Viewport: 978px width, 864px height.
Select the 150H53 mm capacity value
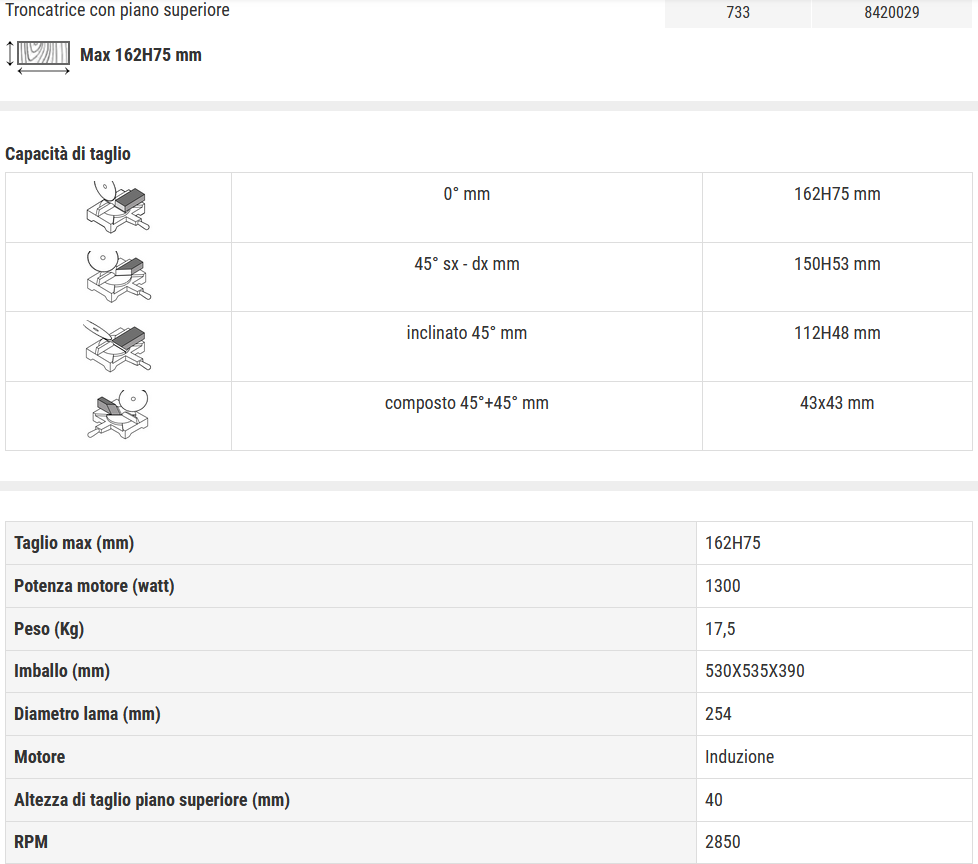pyautogui.click(x=837, y=264)
